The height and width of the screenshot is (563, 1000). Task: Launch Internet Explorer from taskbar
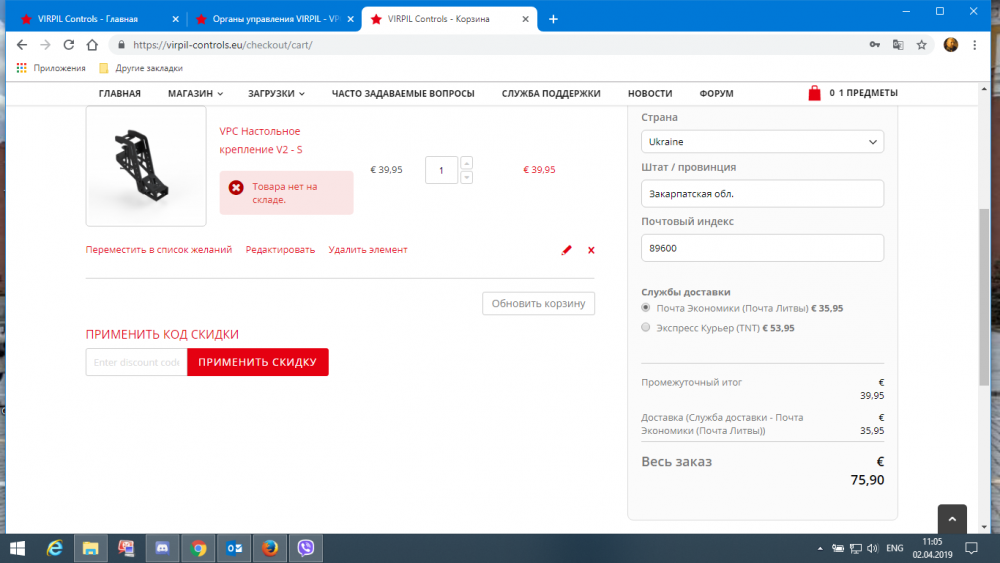[x=55, y=548]
